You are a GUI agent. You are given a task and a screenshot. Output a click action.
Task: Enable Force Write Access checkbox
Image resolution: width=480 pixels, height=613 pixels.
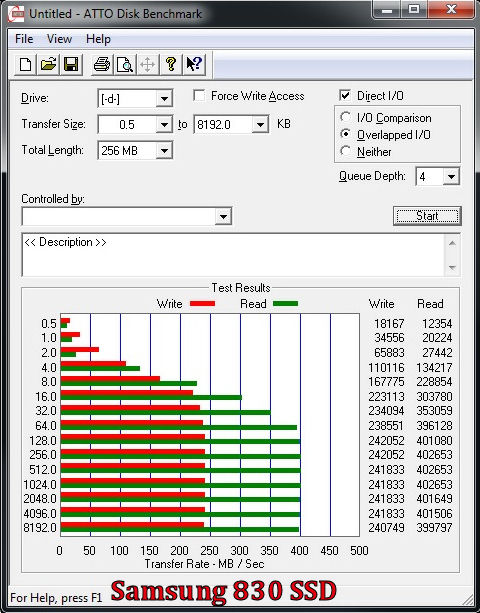[199, 96]
